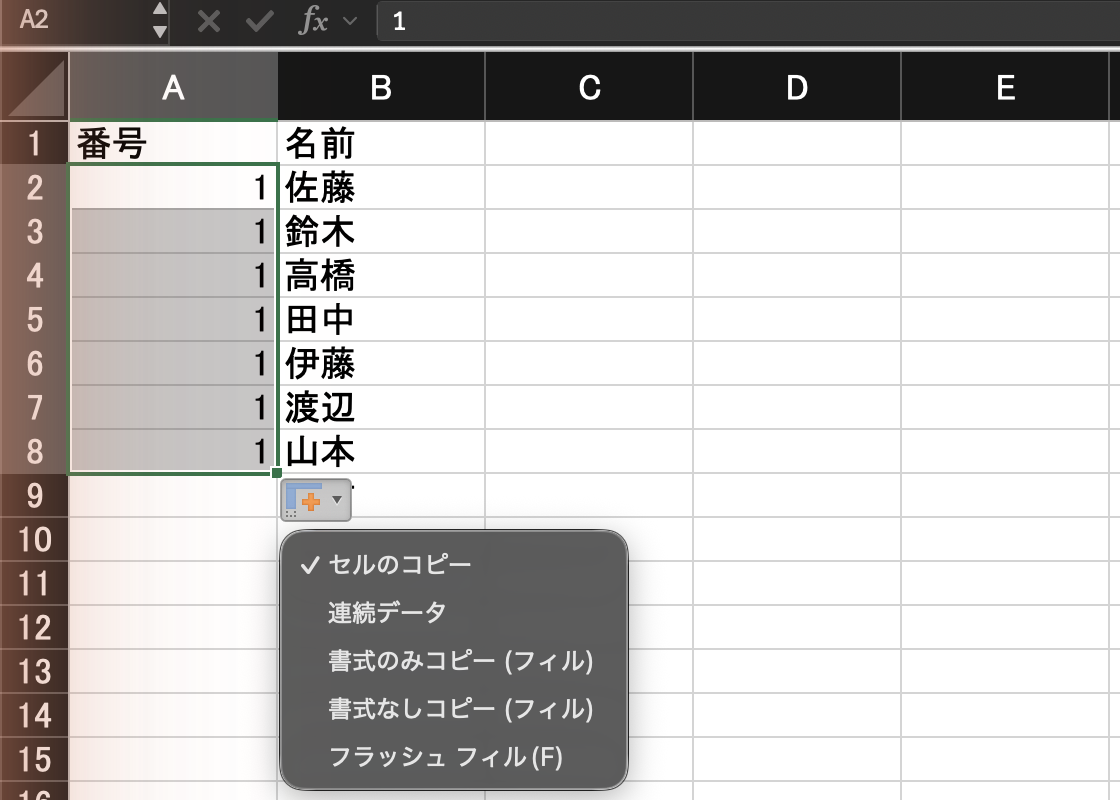The height and width of the screenshot is (800, 1120).
Task: Click the formula bar confirm checkmark icon
Action: [259, 21]
